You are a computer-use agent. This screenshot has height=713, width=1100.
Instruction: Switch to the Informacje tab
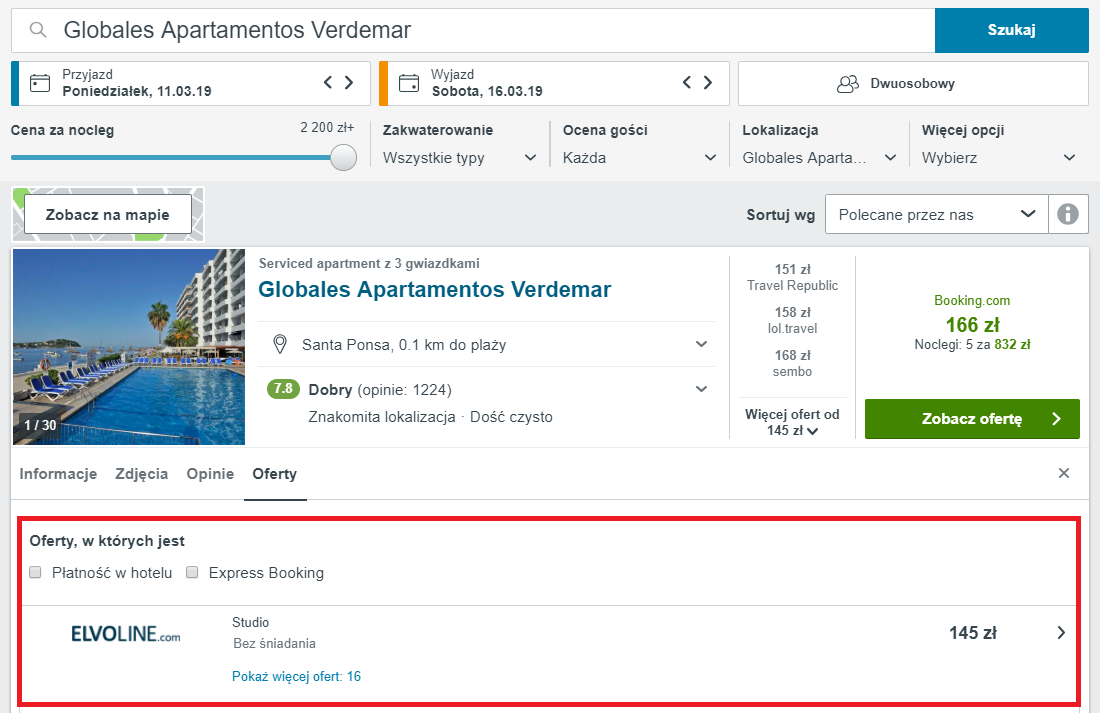[x=58, y=474]
